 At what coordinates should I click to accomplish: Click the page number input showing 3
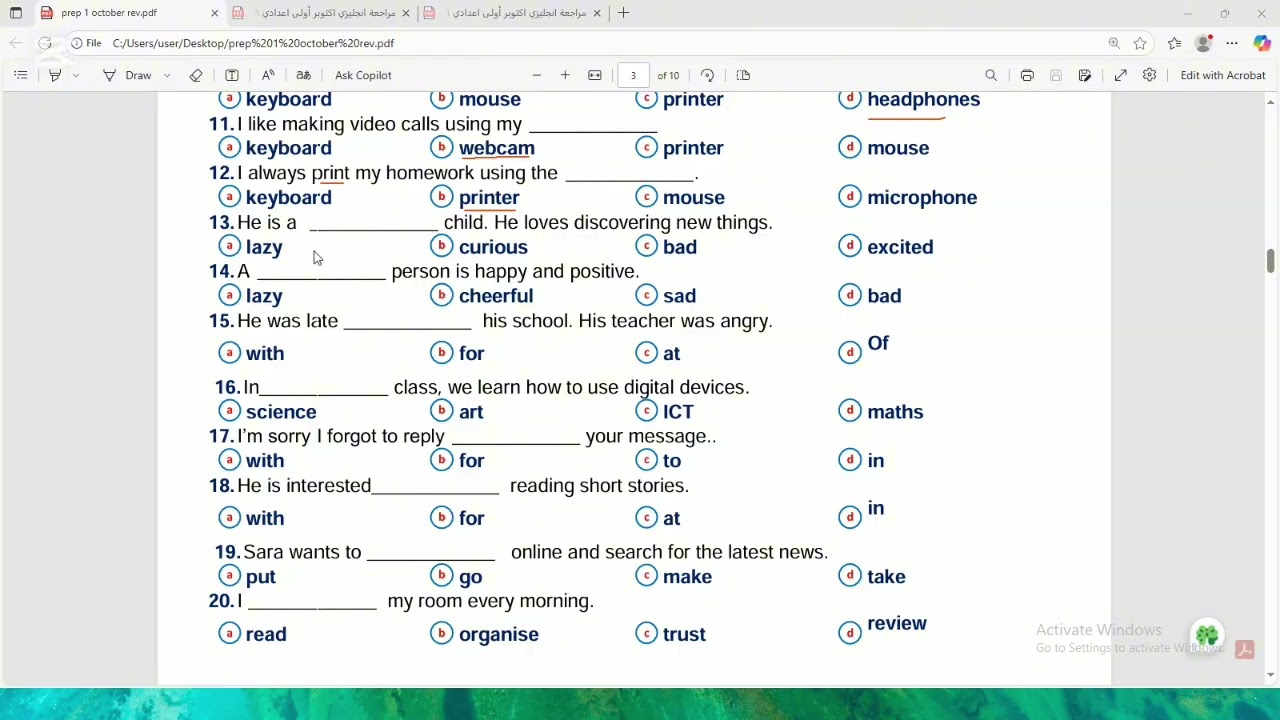tap(633, 75)
